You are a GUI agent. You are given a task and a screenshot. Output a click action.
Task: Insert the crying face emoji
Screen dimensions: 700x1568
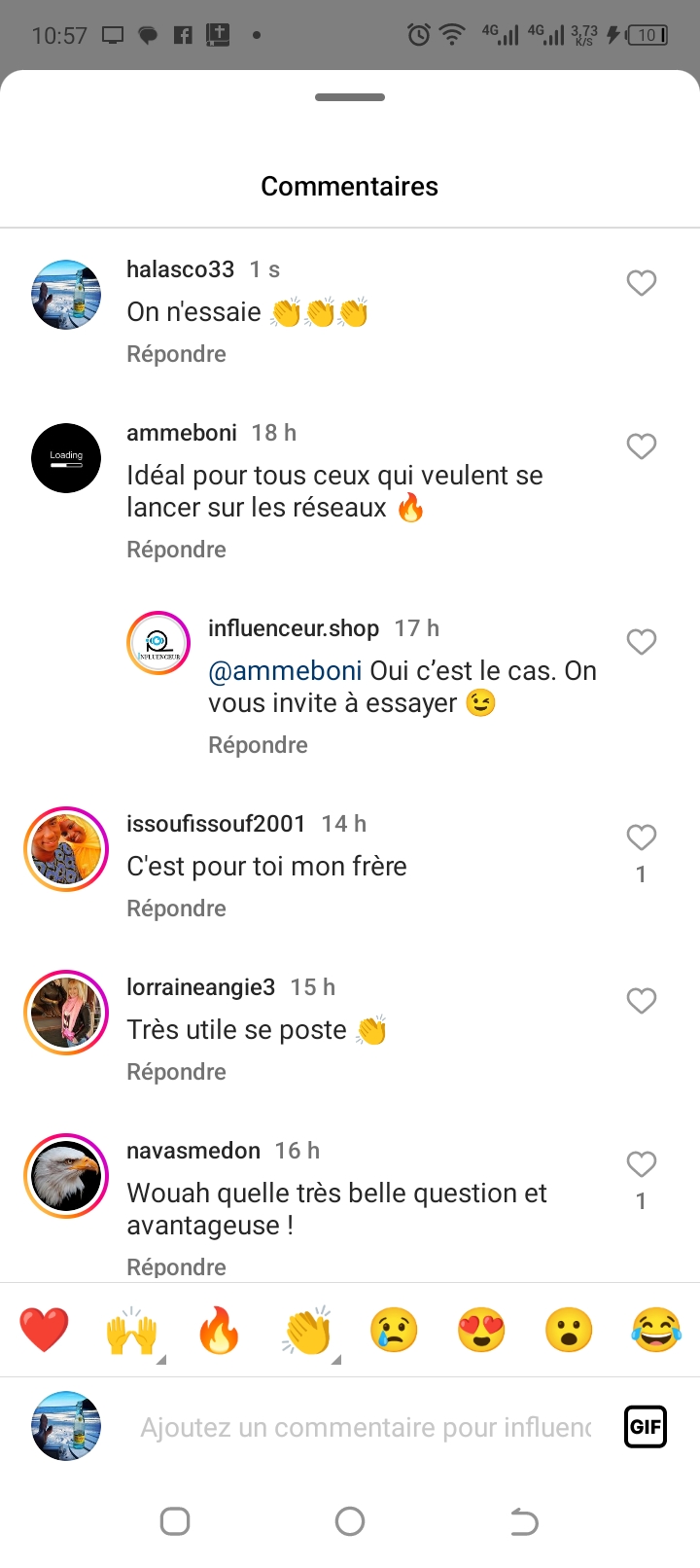coord(394,1331)
